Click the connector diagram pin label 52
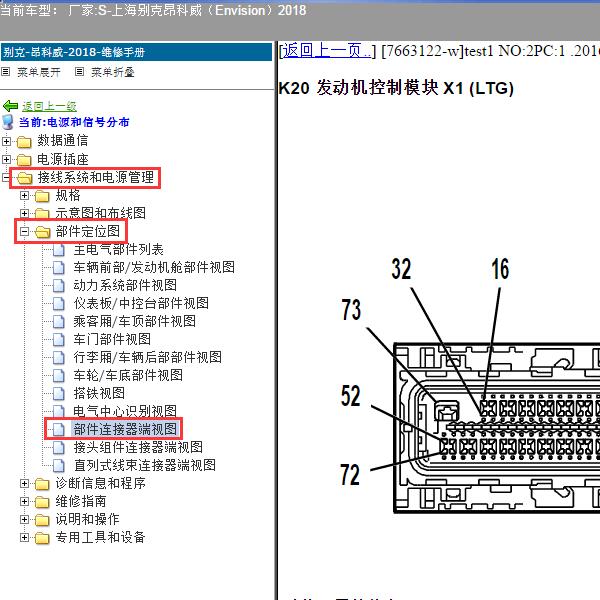This screenshot has height=600, width=600. [x=350, y=396]
